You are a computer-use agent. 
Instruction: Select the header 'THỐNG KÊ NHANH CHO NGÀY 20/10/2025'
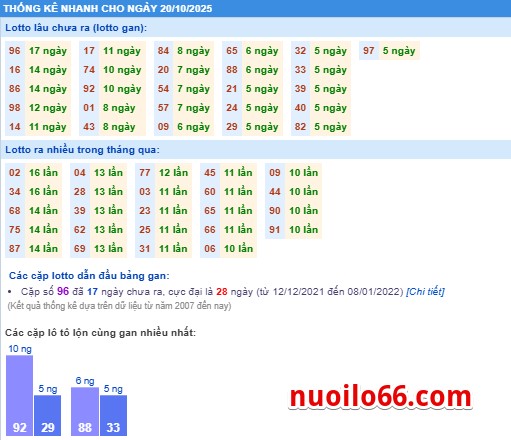point(107,8)
